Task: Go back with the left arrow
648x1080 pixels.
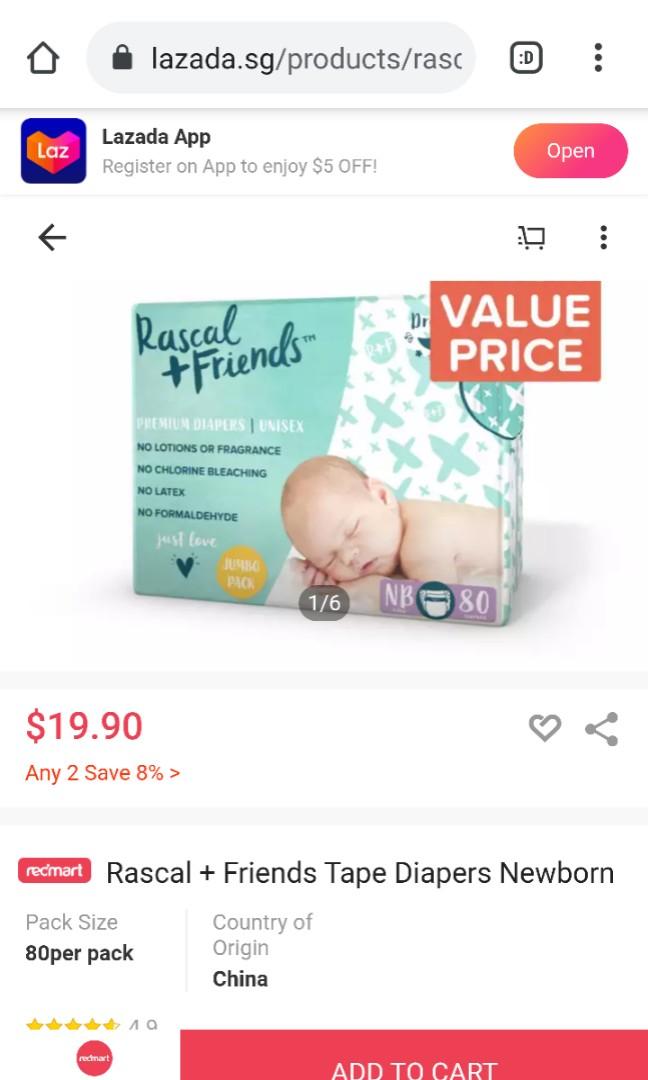Action: pos(52,238)
